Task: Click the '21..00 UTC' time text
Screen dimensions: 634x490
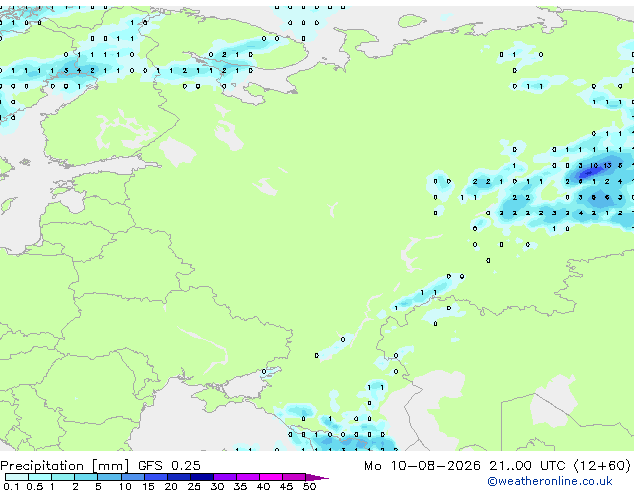Action: pos(527,466)
